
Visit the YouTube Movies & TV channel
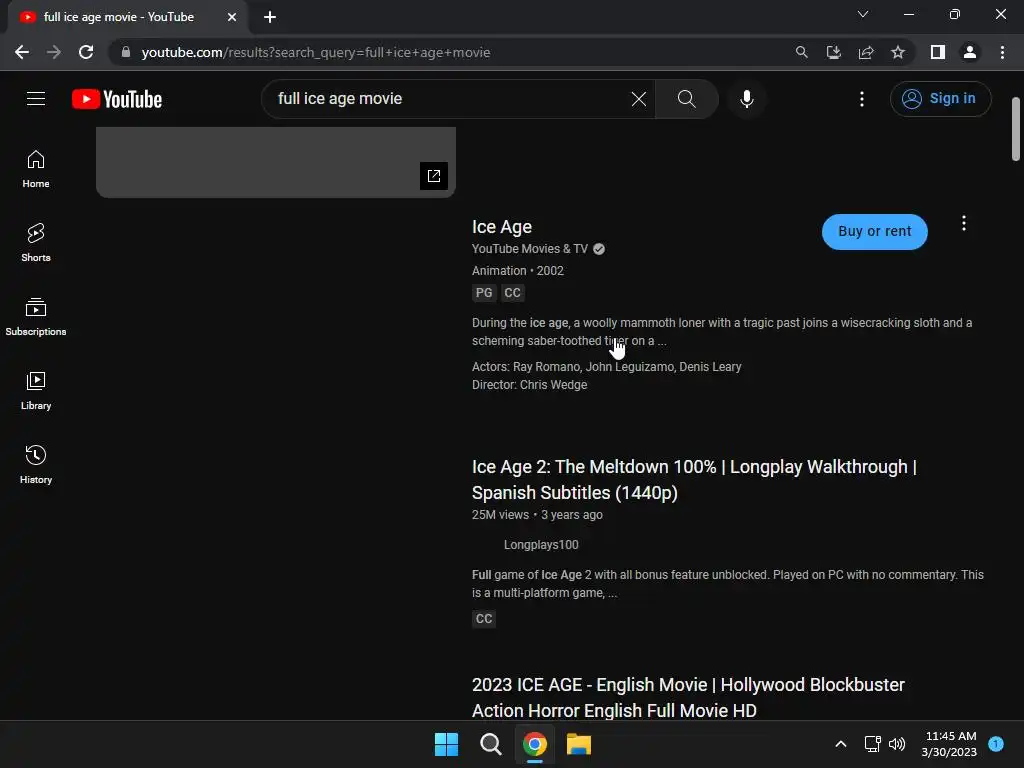coord(530,249)
